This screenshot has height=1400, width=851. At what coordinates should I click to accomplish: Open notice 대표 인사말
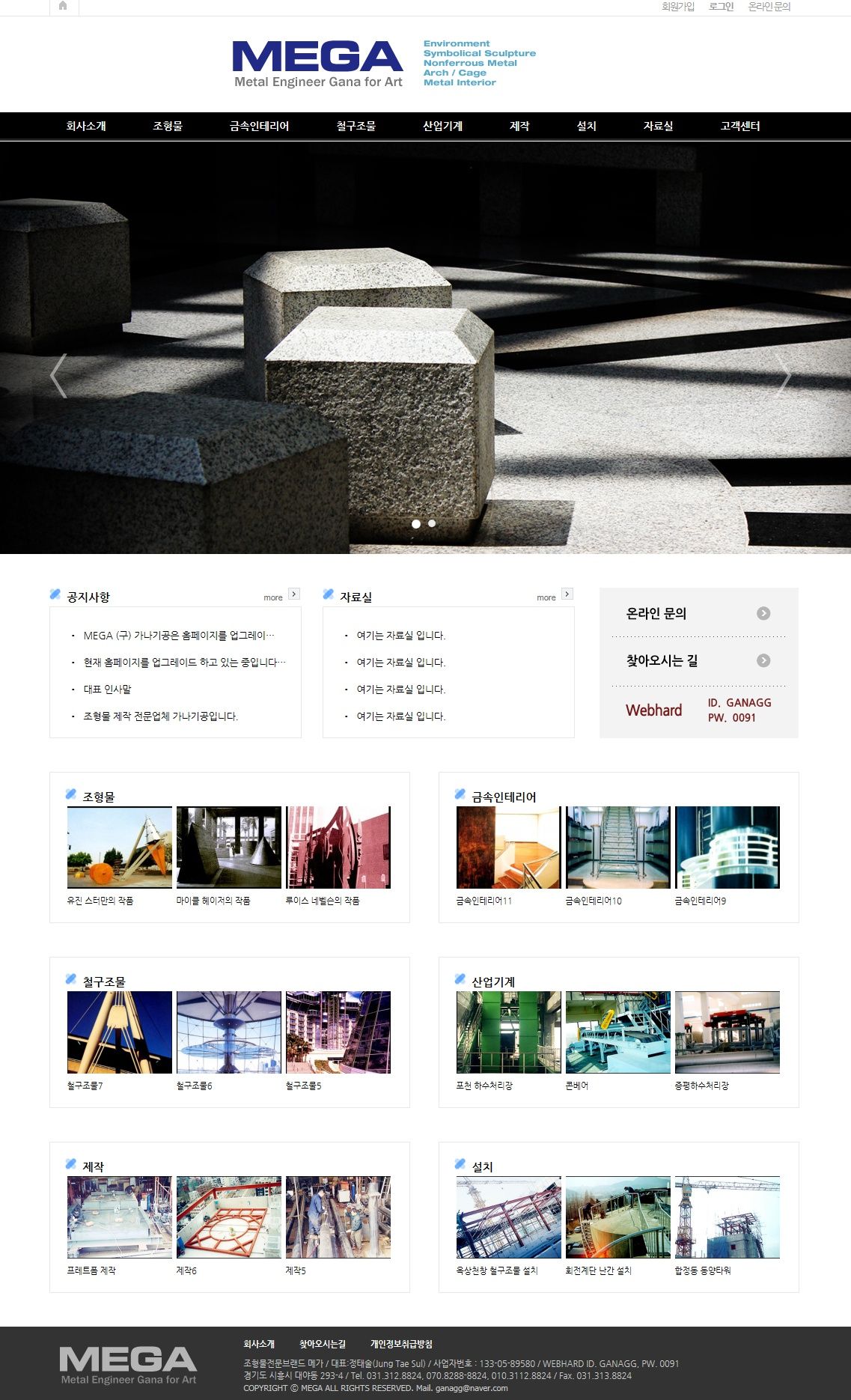pos(107,690)
